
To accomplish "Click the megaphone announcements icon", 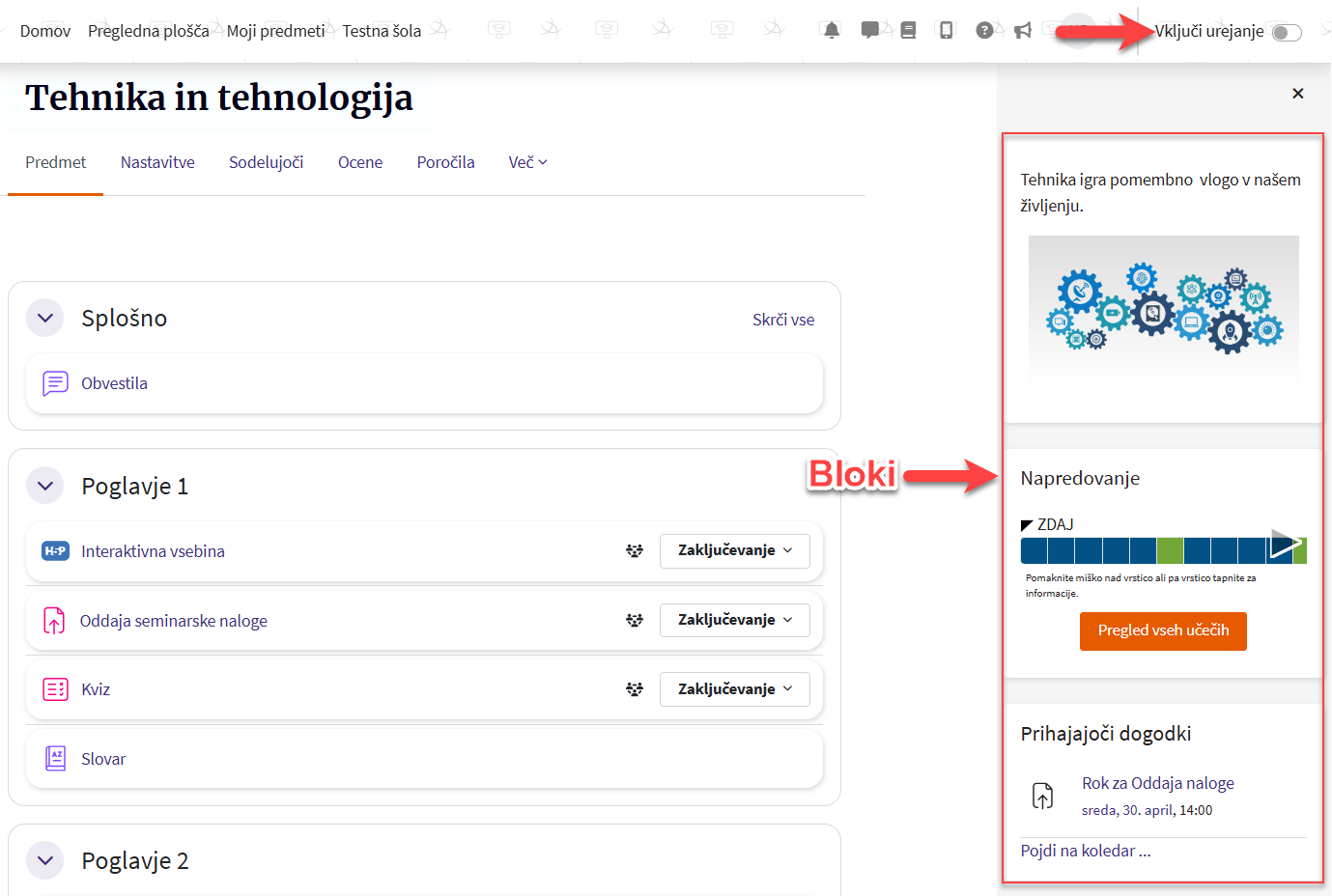I will pos(1023,31).
